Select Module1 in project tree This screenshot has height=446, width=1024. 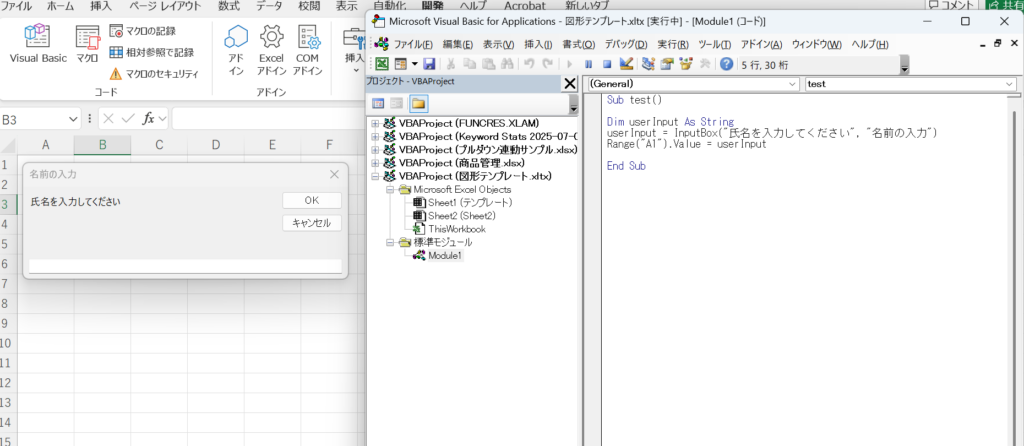click(x=445, y=255)
